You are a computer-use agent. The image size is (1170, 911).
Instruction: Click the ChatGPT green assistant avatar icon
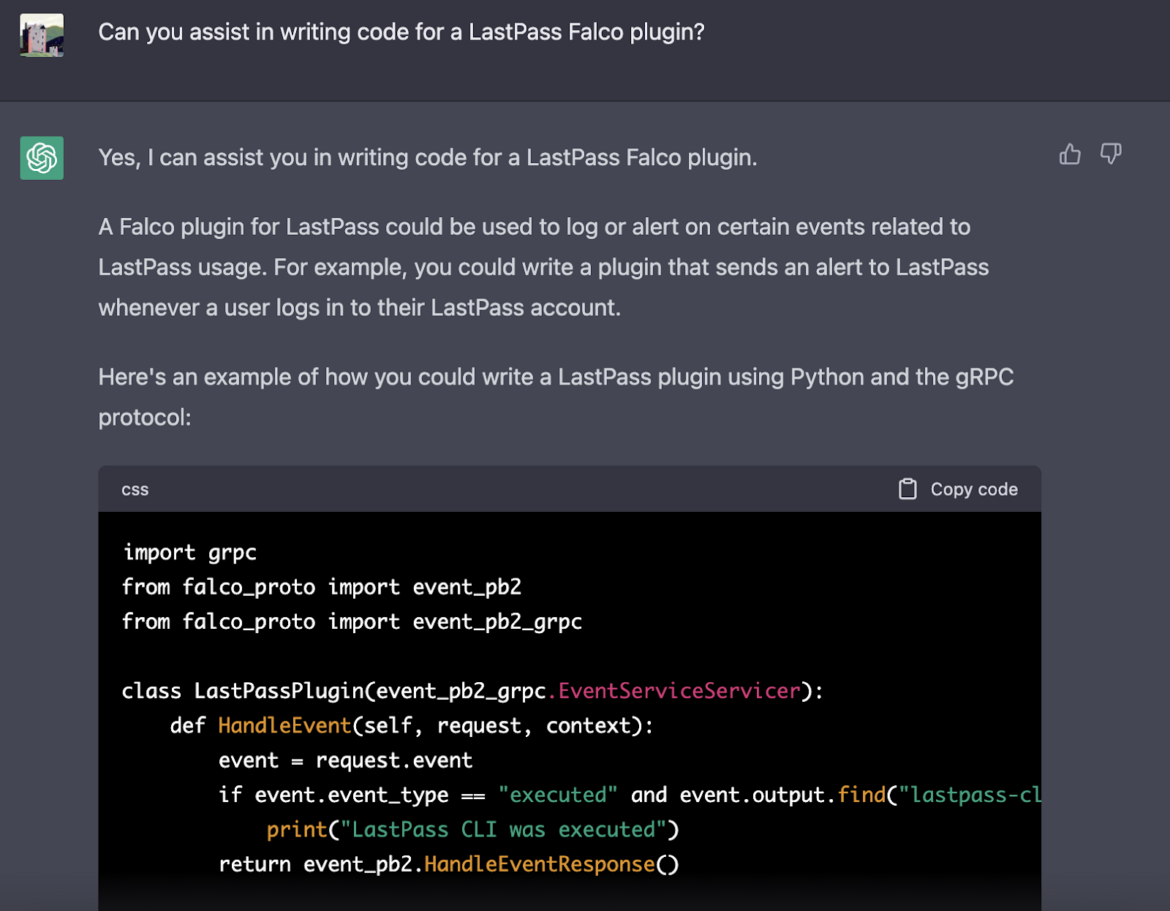(41, 158)
